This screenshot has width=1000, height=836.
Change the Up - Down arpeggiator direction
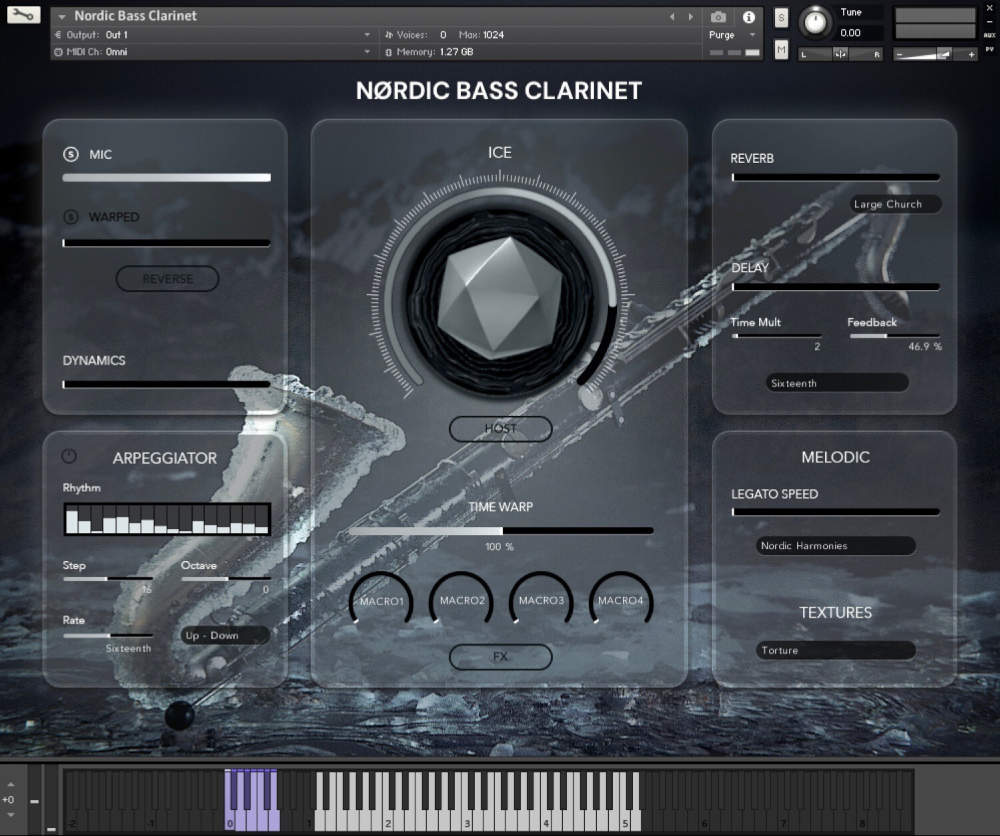222,634
